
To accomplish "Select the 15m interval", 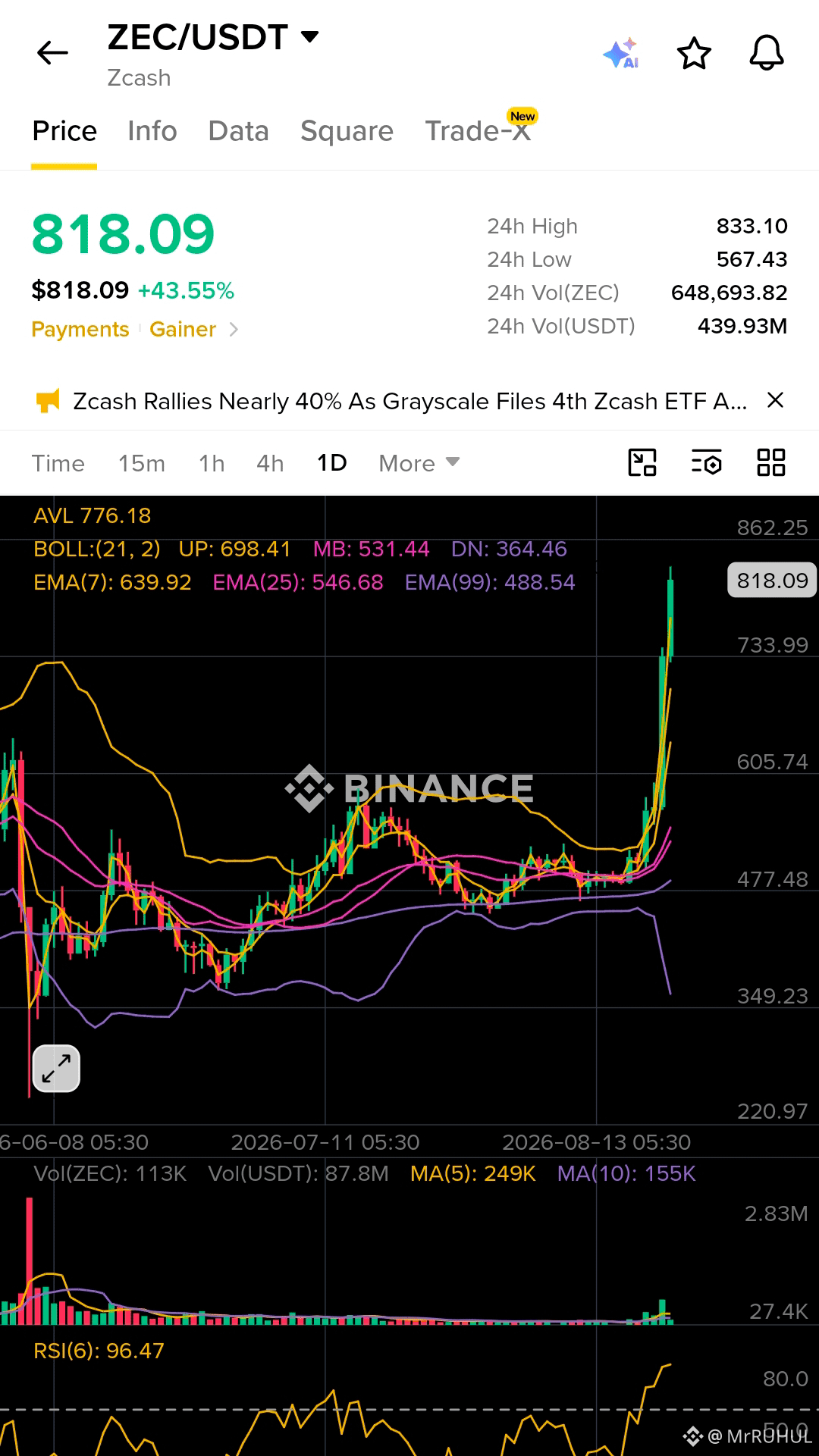I will [x=142, y=463].
